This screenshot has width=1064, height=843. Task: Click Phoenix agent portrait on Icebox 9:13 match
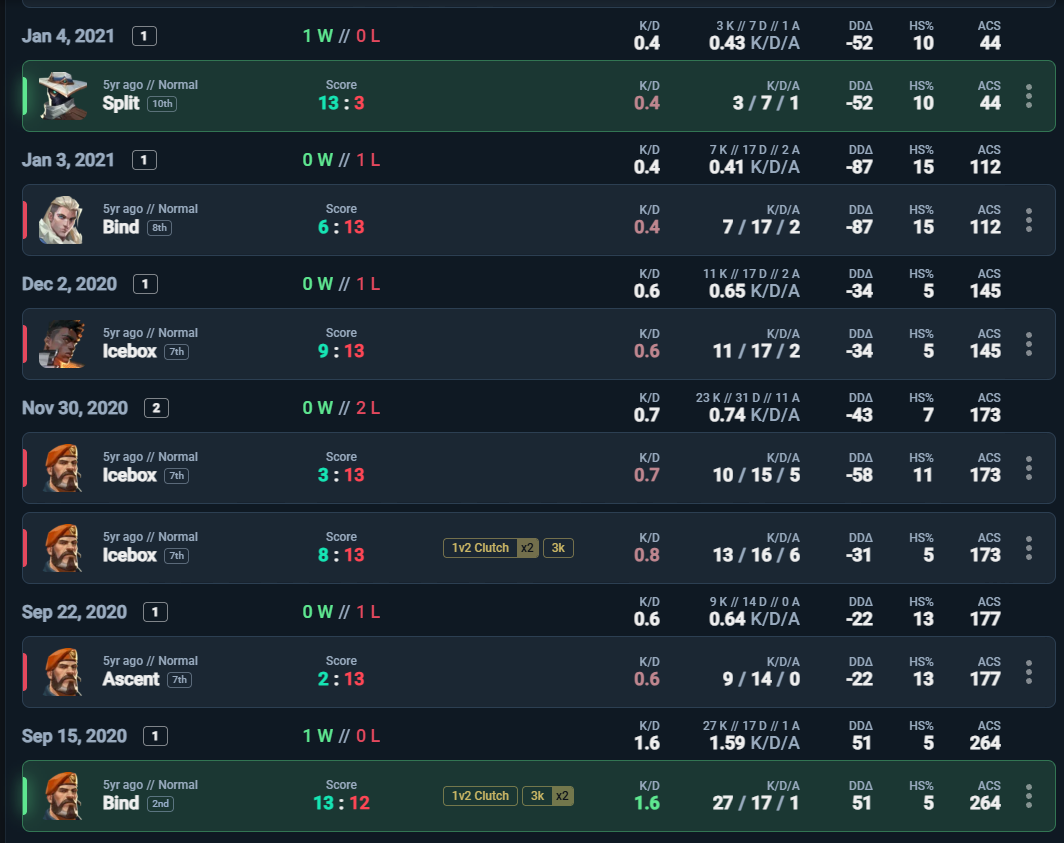tap(62, 344)
